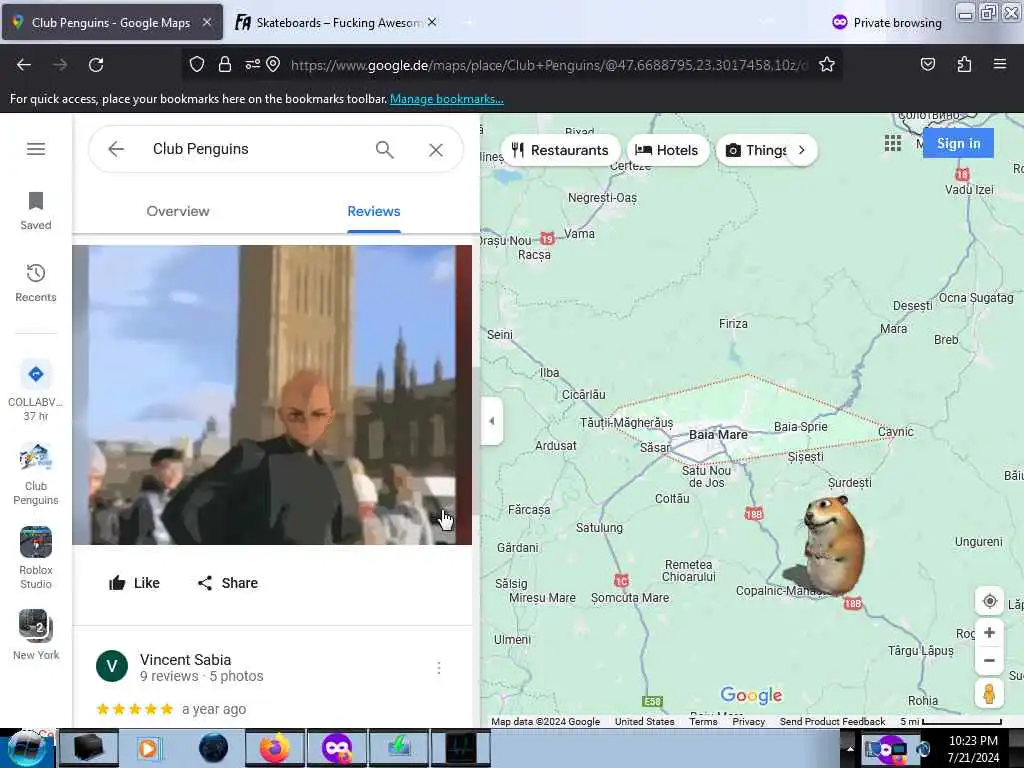Bookmark this page with the star

[827, 64]
